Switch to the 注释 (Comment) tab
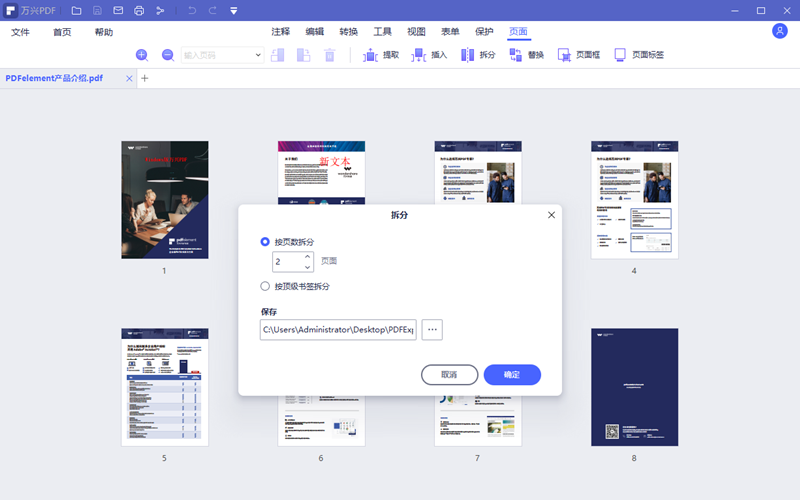Screen dimensions: 800x500 (281, 32)
